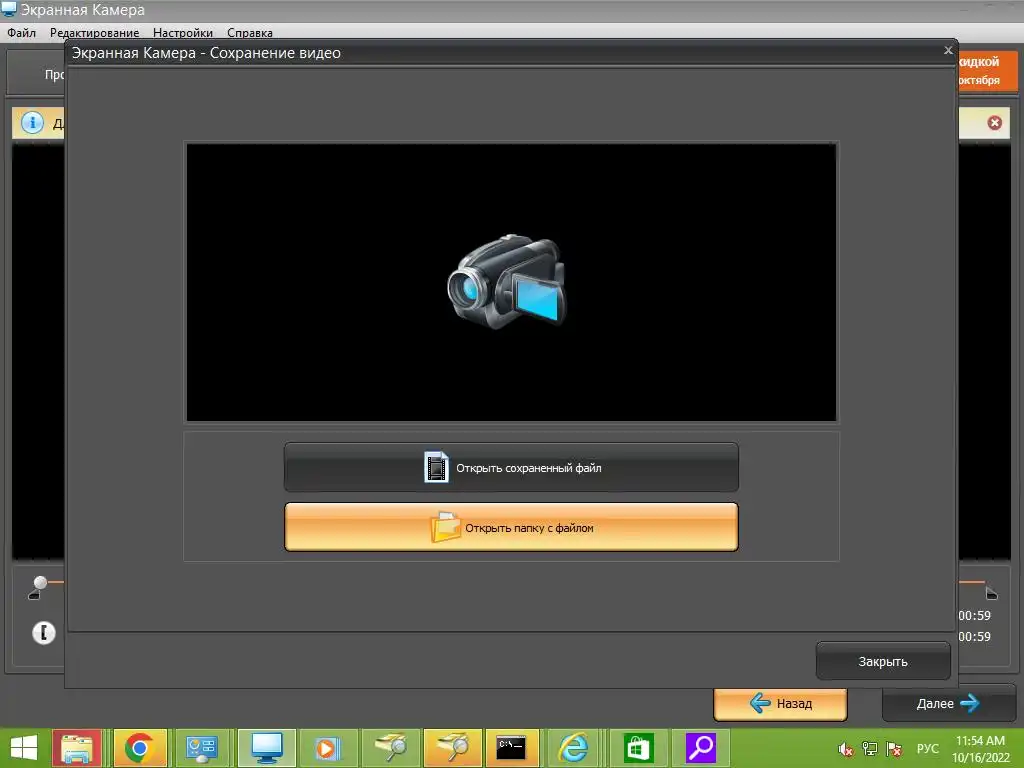Screen dimensions: 1024x768
Task: Click the blue info icon in notification bar
Action: 32,122
